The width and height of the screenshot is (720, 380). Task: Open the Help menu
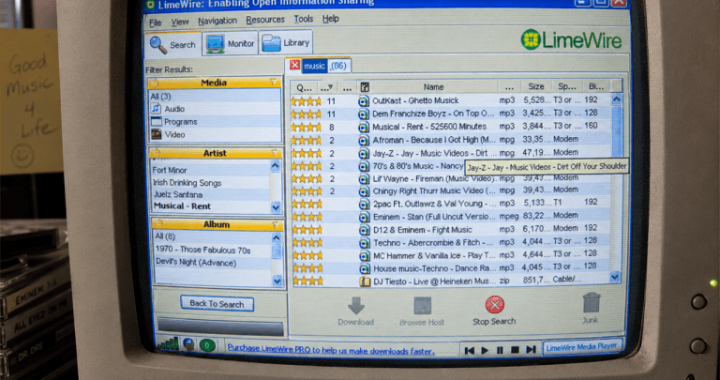(331, 19)
